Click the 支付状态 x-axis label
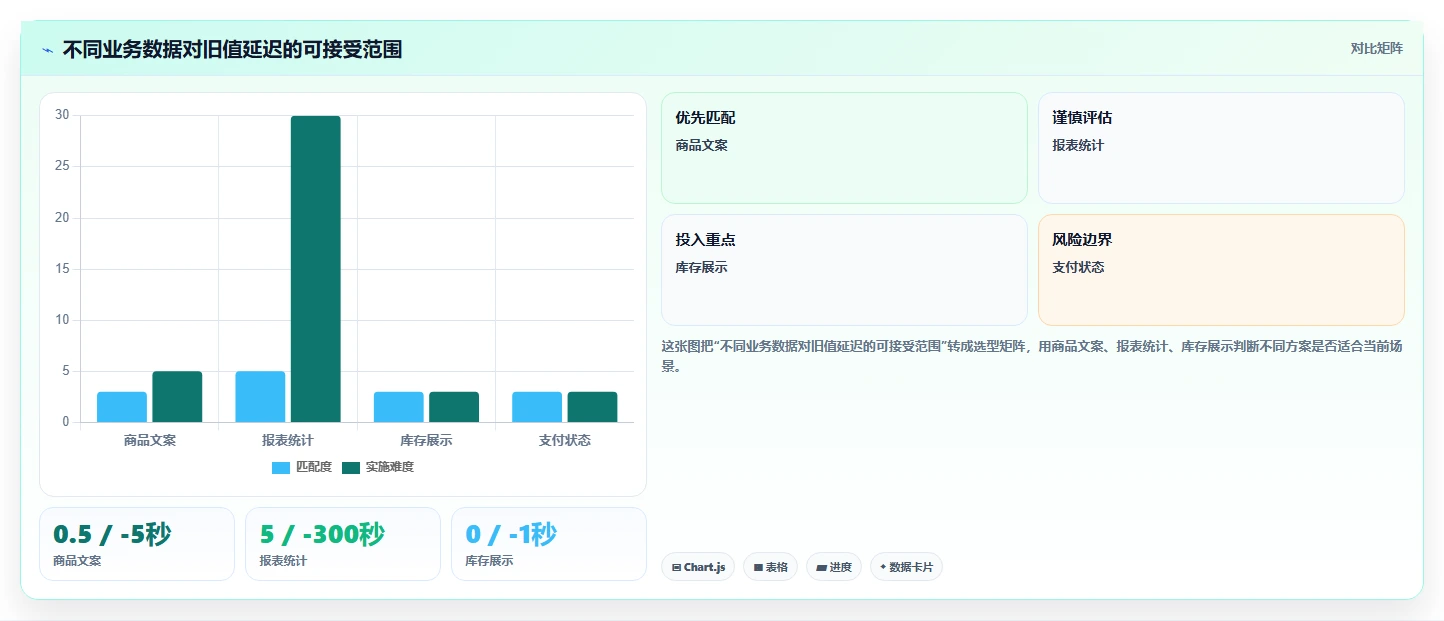The height and width of the screenshot is (621, 1444). (x=565, y=440)
